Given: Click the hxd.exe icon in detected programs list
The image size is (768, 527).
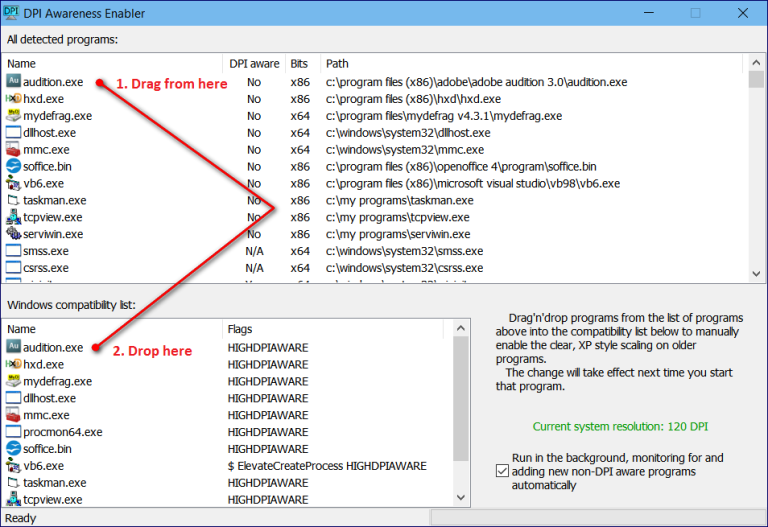Looking at the screenshot, I should pos(13,98).
